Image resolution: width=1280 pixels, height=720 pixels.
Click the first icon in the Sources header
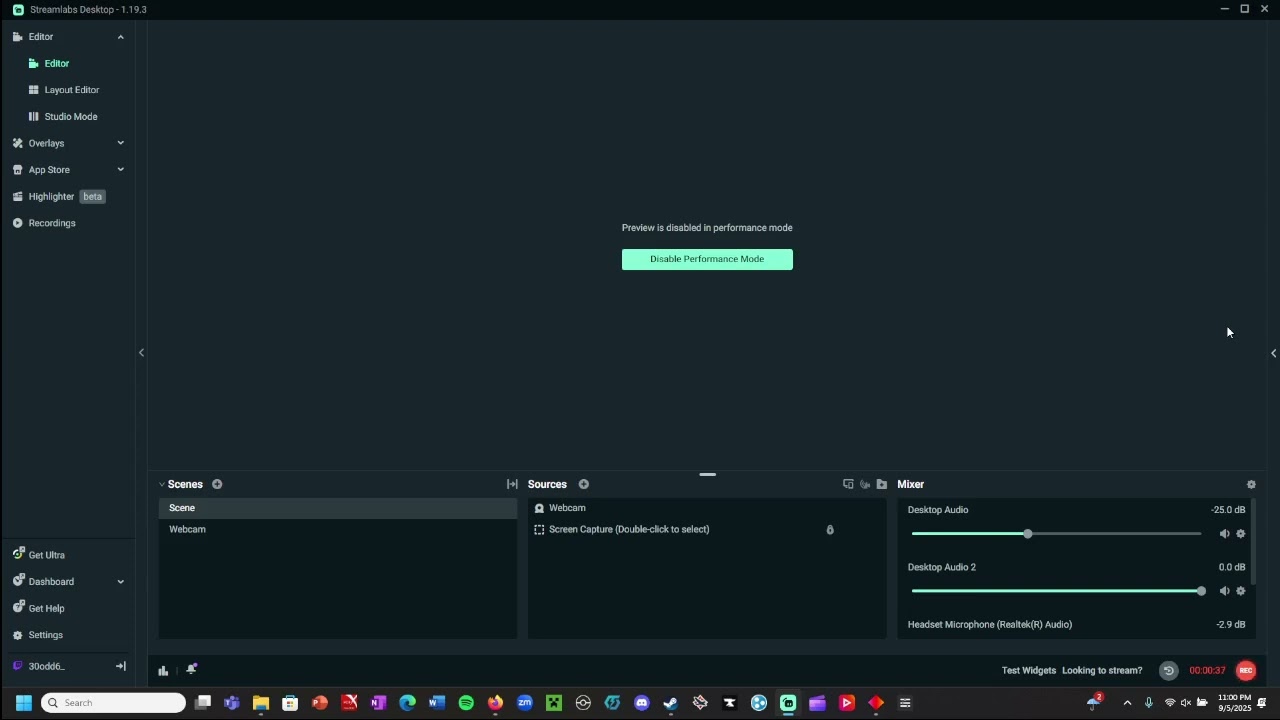point(848,484)
